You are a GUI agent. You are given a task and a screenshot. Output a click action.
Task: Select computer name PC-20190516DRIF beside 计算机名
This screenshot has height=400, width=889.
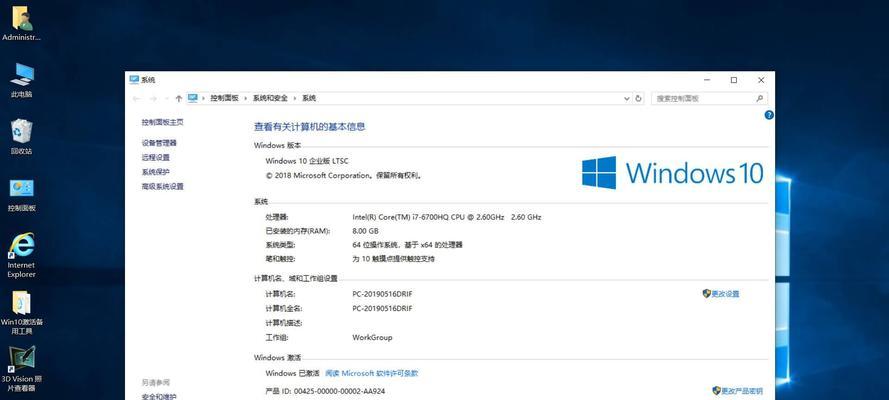tap(382, 295)
